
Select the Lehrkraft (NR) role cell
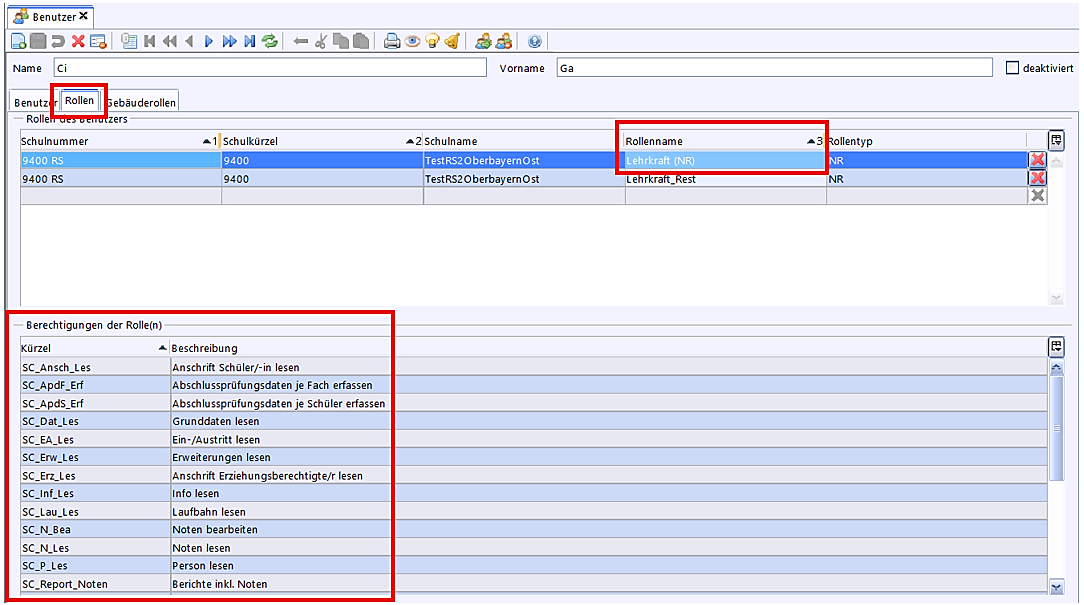[725, 160]
